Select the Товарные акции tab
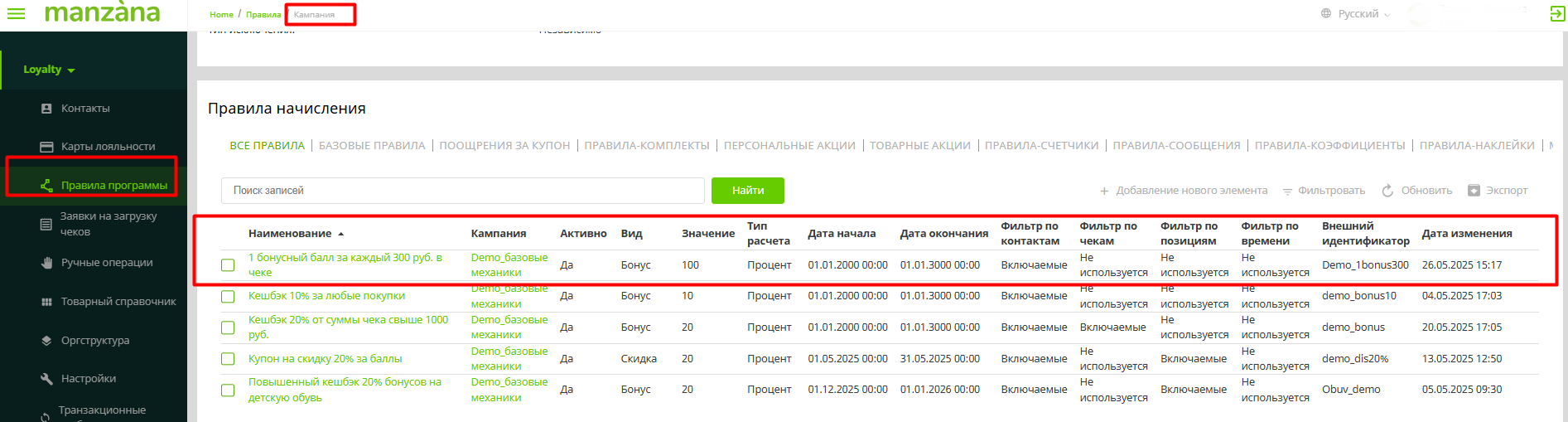This screenshot has width=1568, height=422. 919,146
